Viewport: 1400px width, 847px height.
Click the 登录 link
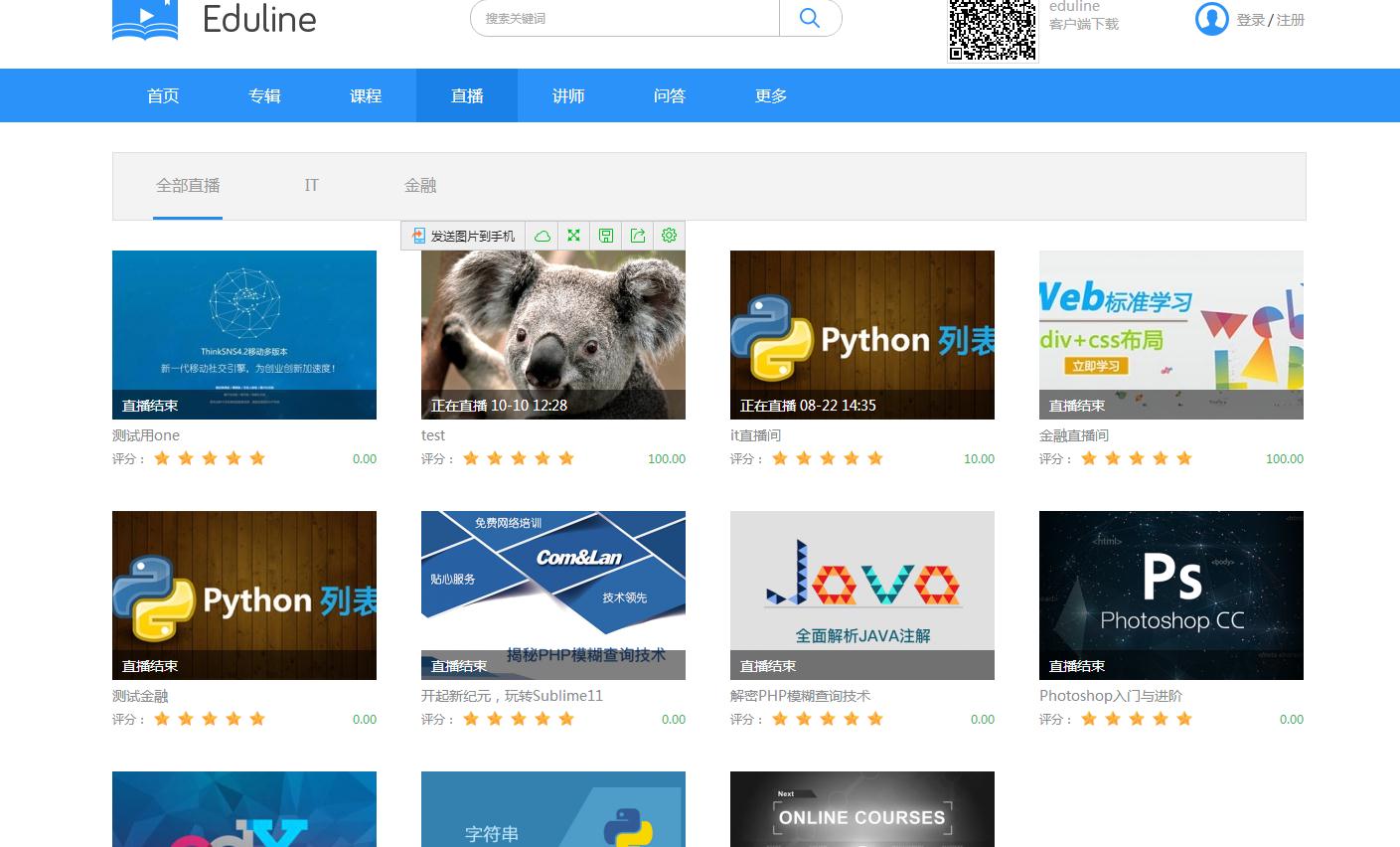pyautogui.click(x=1251, y=20)
